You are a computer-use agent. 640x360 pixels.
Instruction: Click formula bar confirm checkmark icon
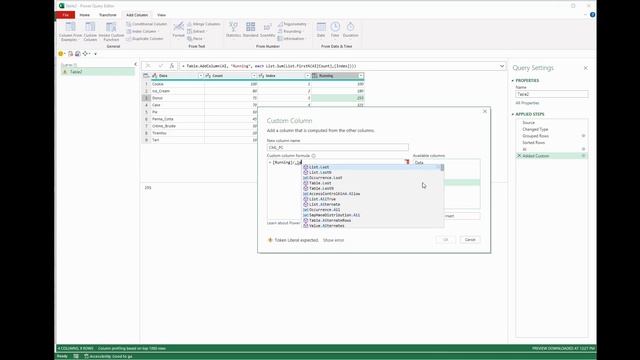coord(160,66)
